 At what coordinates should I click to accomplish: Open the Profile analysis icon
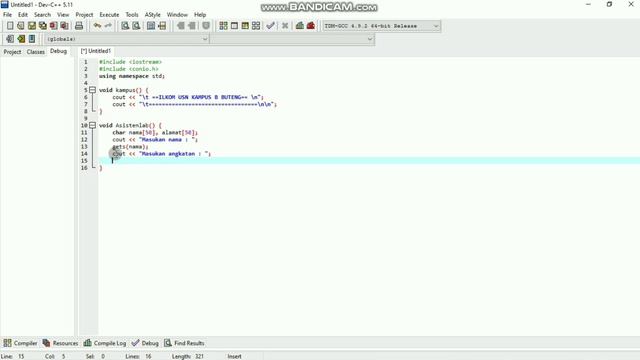tap(300, 26)
